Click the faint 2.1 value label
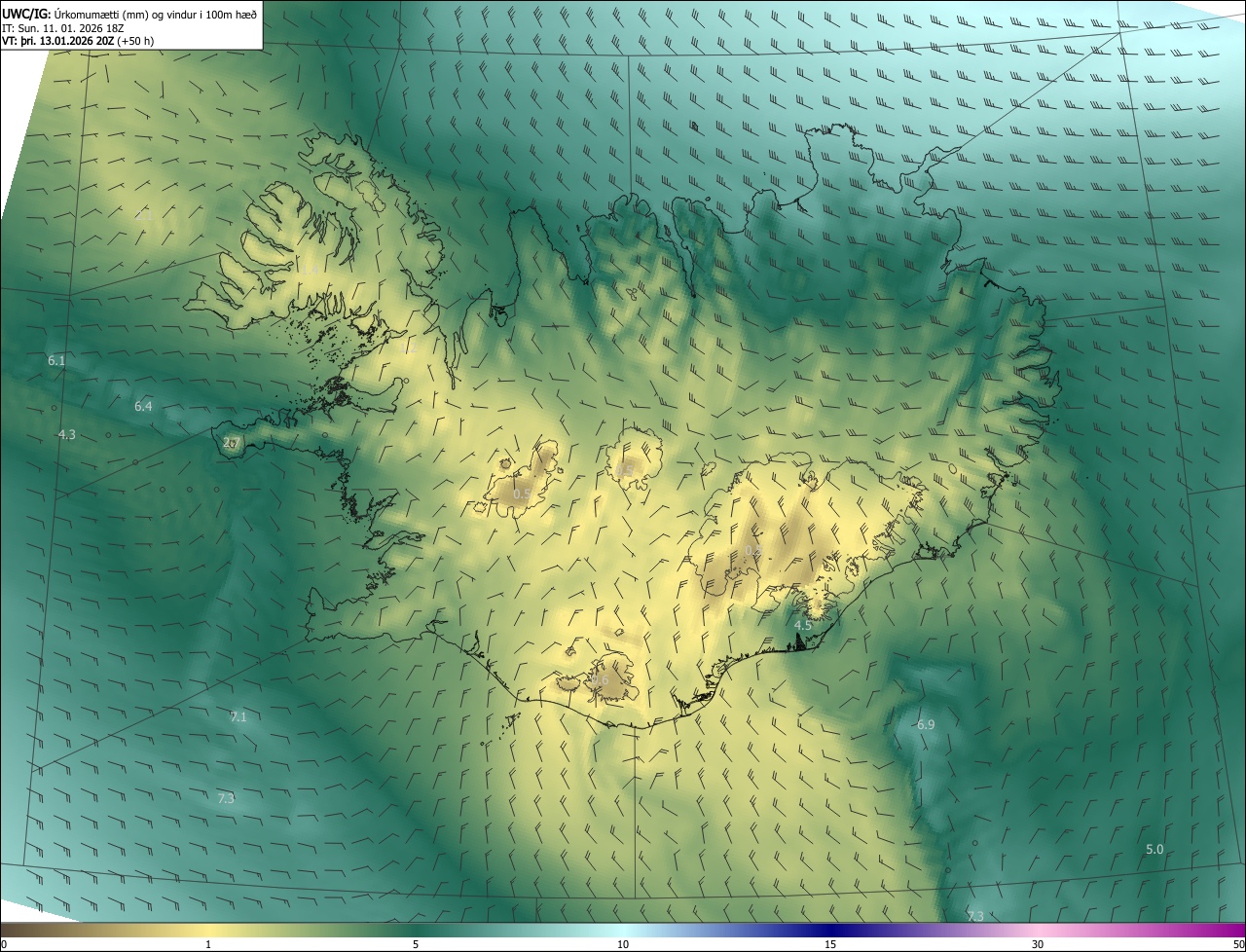This screenshot has width=1246, height=952. click(143, 215)
